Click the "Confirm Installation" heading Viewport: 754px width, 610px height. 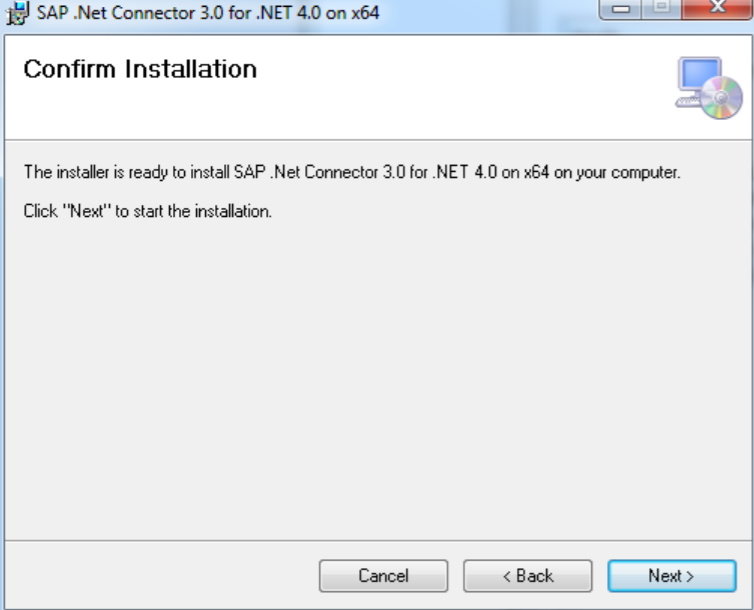pyautogui.click(x=140, y=69)
